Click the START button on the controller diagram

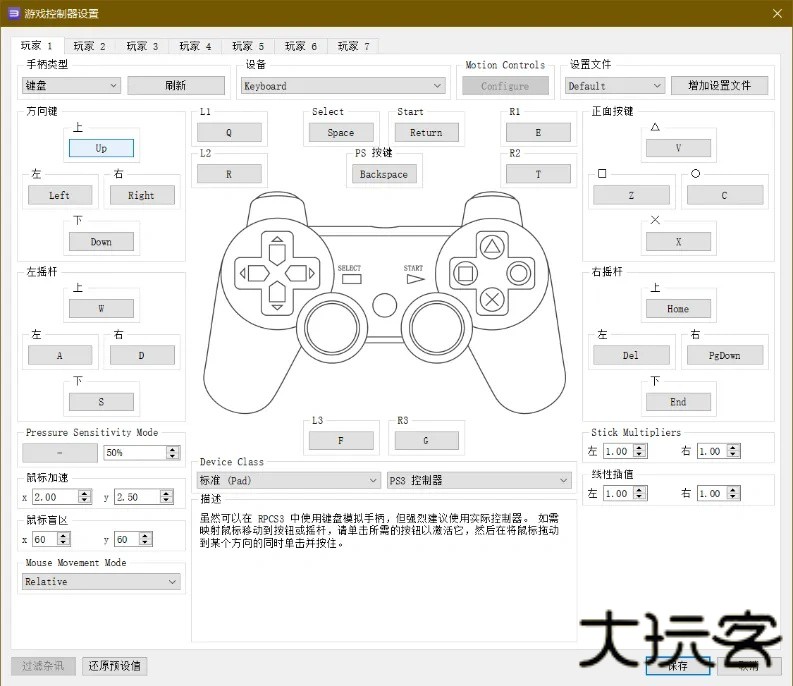[x=415, y=279]
